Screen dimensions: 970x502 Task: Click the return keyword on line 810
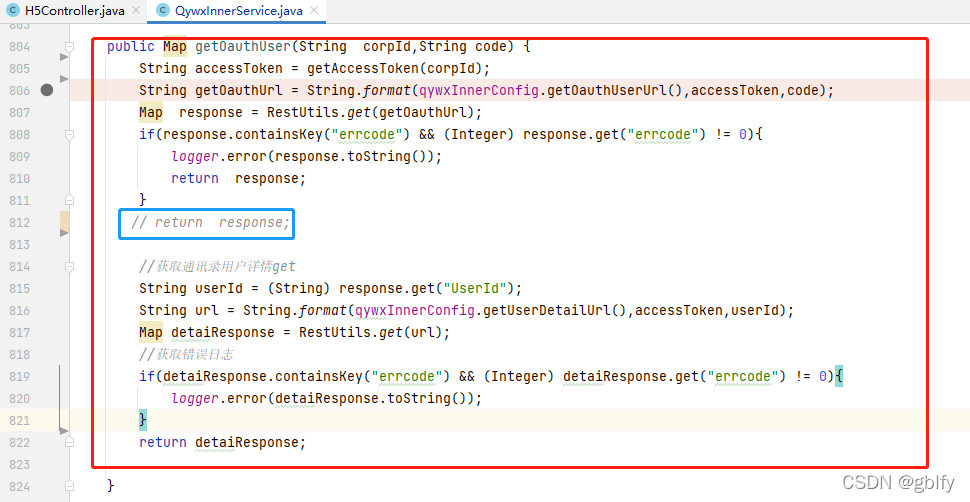(195, 178)
